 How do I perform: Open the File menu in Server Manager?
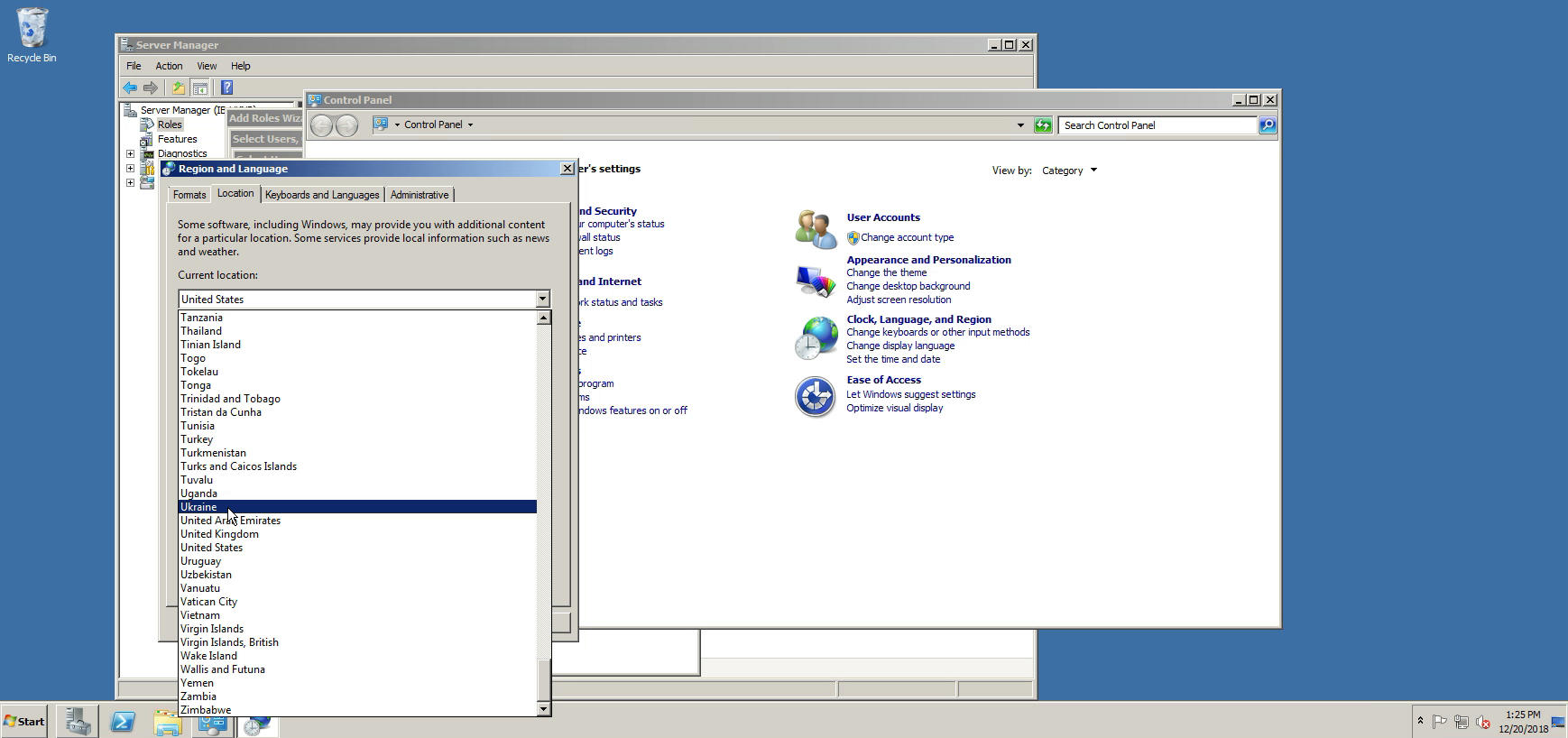tap(134, 66)
